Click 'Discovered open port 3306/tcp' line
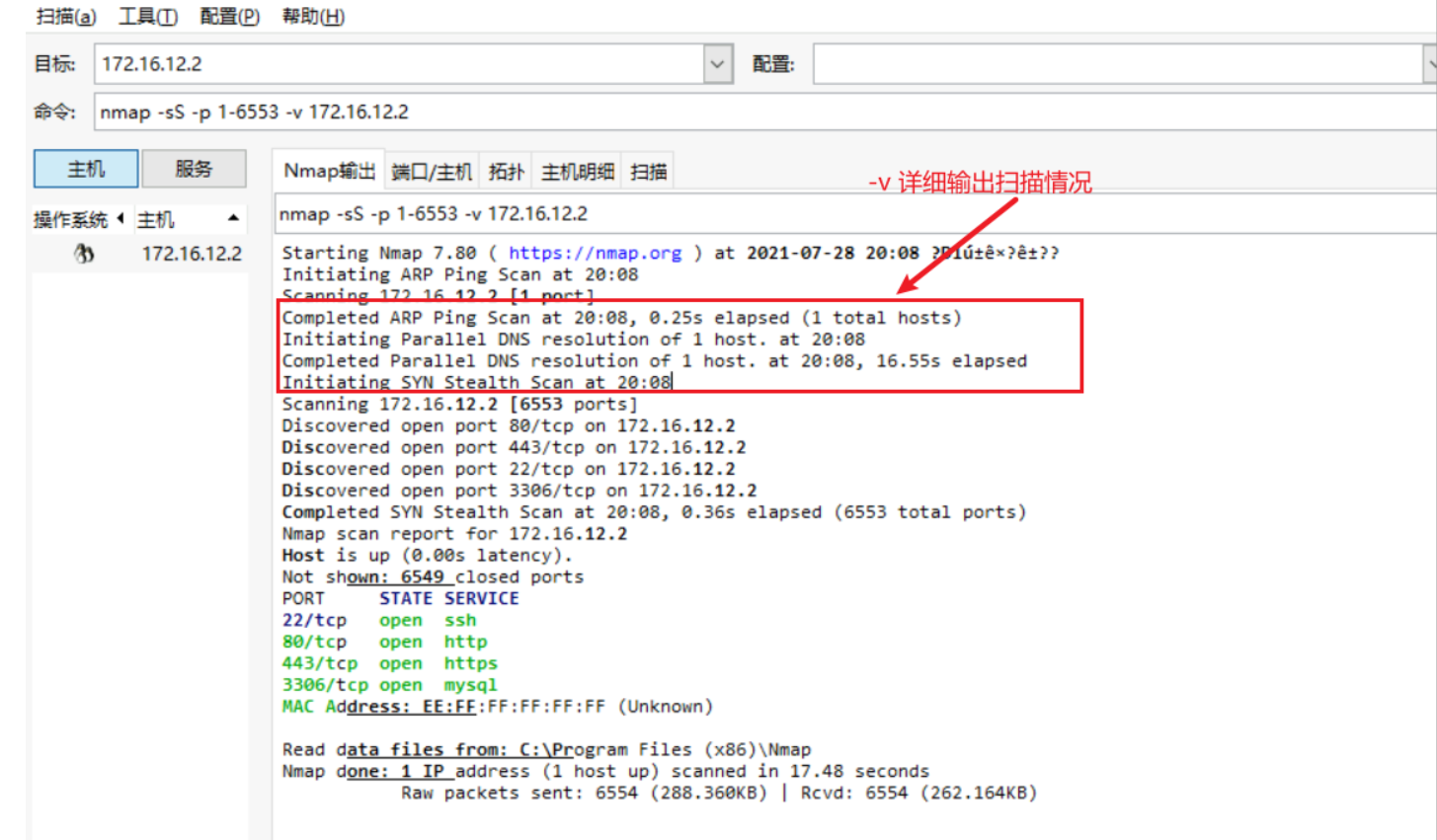This screenshot has height=840, width=1437. (519, 491)
